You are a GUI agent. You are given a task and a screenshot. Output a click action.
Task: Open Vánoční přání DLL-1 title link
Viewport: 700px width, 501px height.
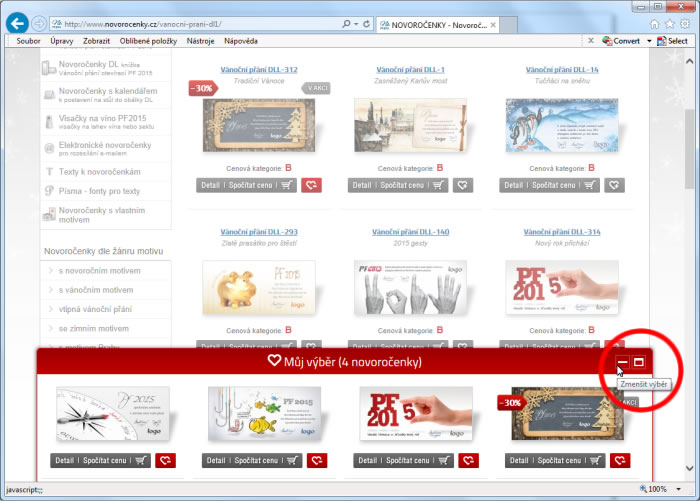coord(410,70)
